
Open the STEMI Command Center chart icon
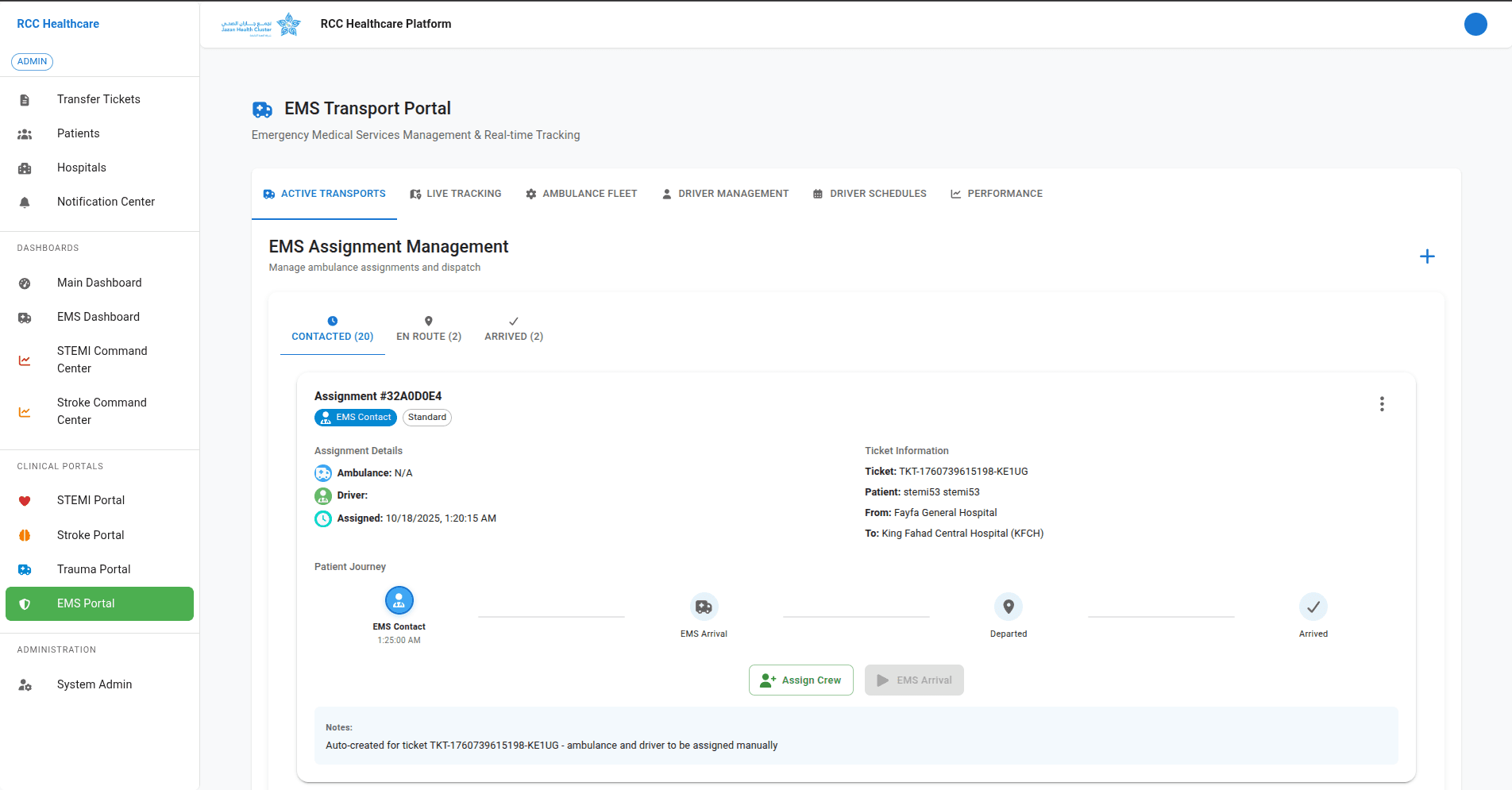(25, 360)
